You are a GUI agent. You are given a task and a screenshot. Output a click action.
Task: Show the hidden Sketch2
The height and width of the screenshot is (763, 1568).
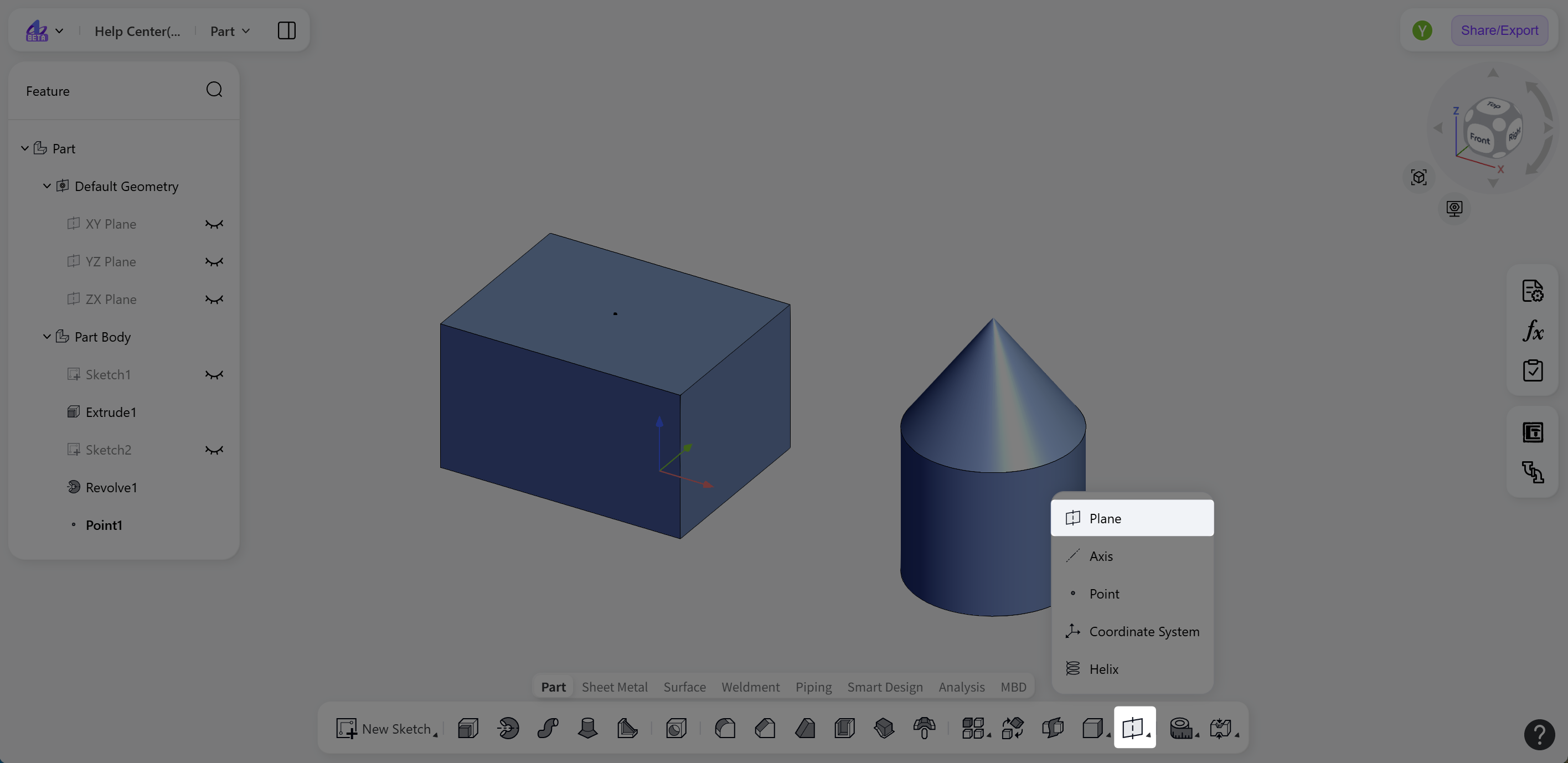(214, 450)
